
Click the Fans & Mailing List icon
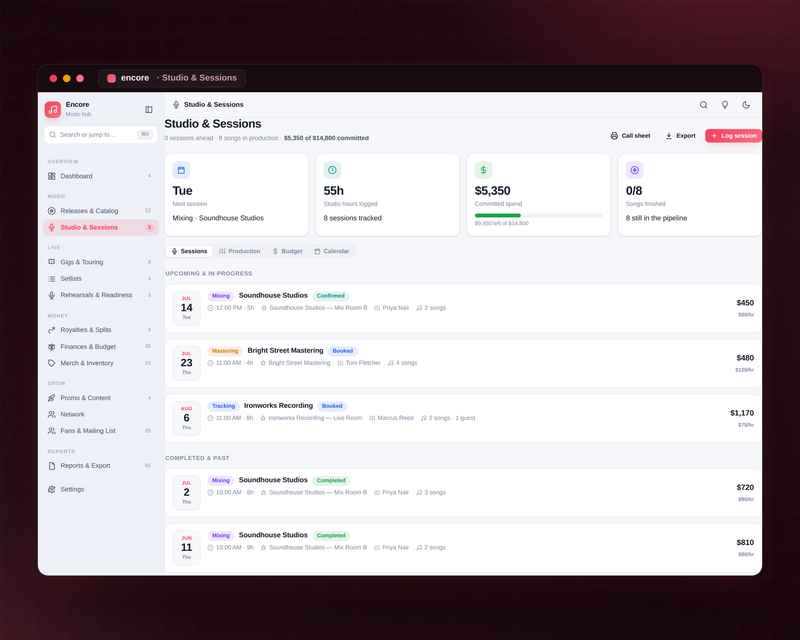[x=52, y=431]
